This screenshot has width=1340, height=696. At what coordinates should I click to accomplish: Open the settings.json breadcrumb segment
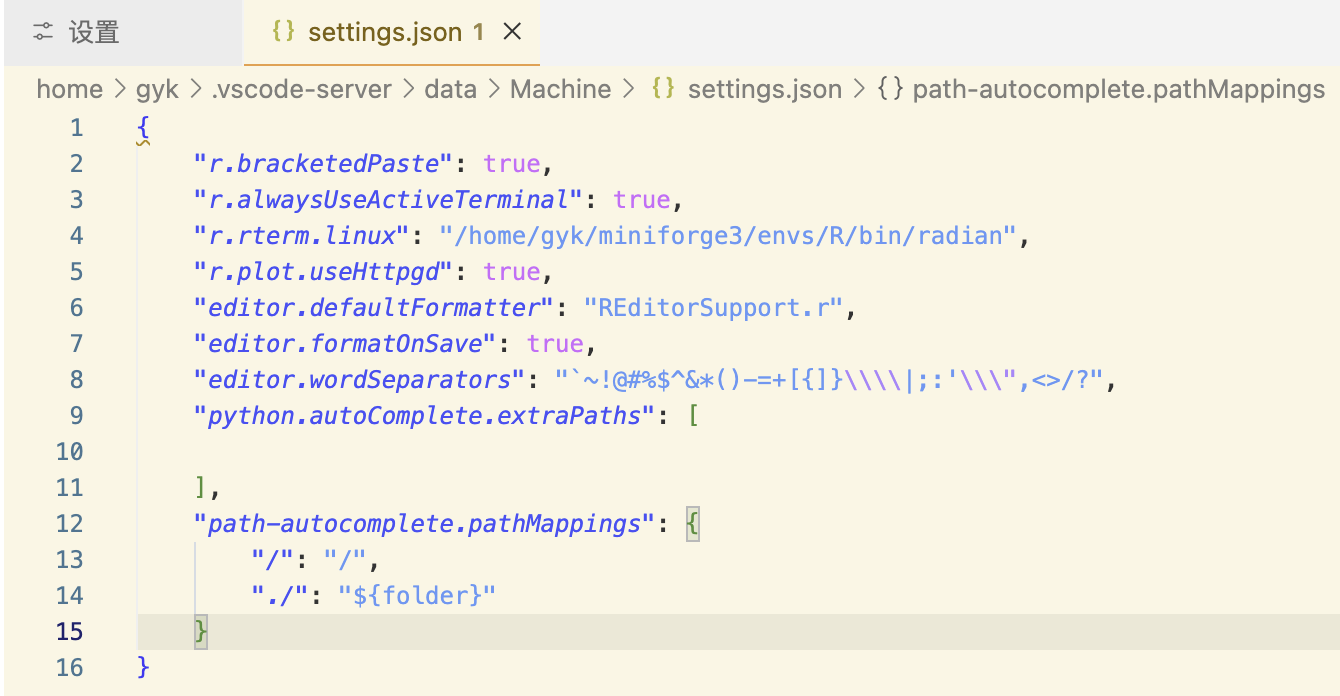[x=765, y=89]
